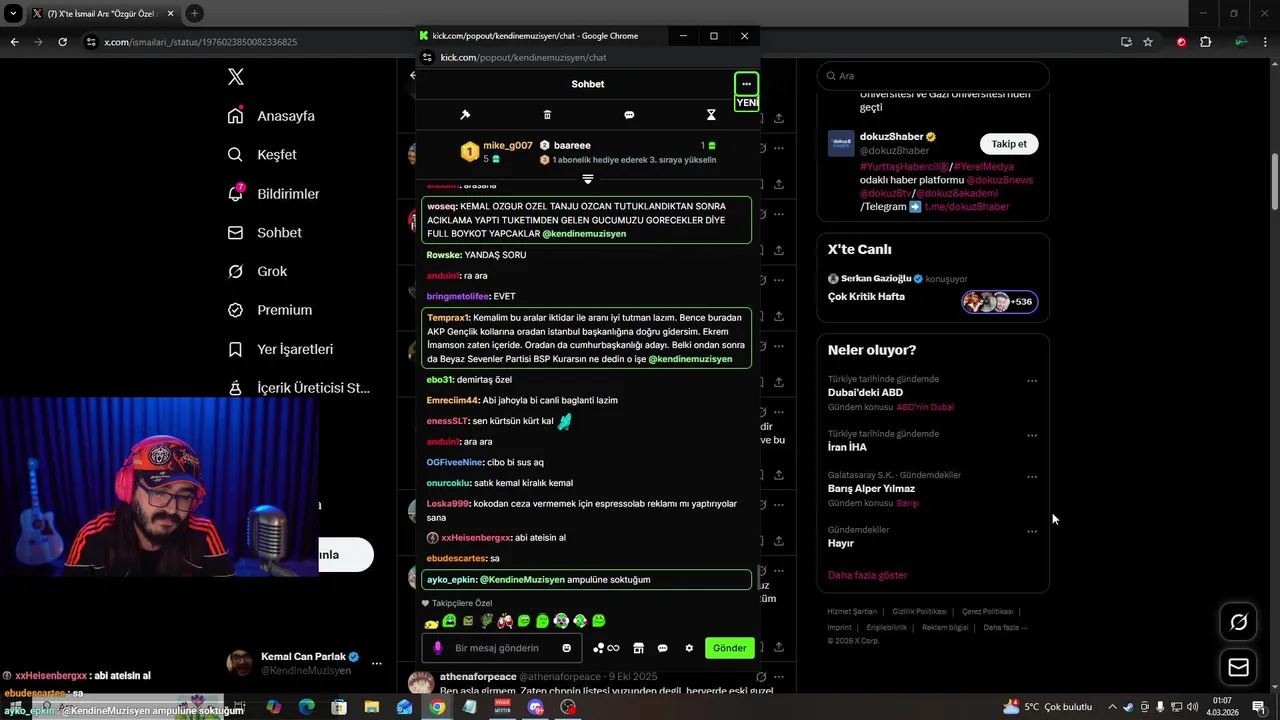Click the moderation hammer icon in Kick chat
Image resolution: width=1280 pixels, height=720 pixels.
click(465, 115)
